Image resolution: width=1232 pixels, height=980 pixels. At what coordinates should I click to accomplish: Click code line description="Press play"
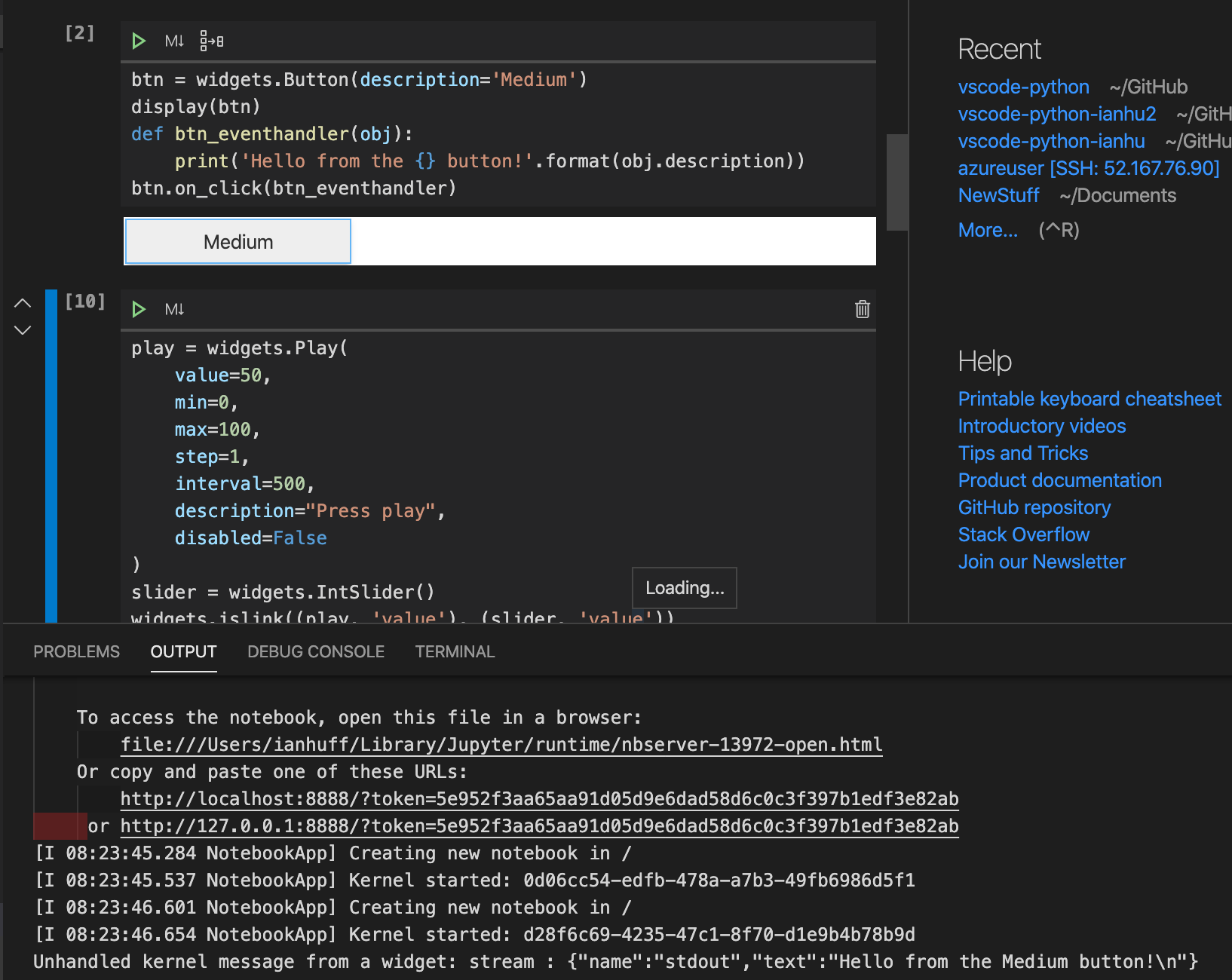(310, 511)
